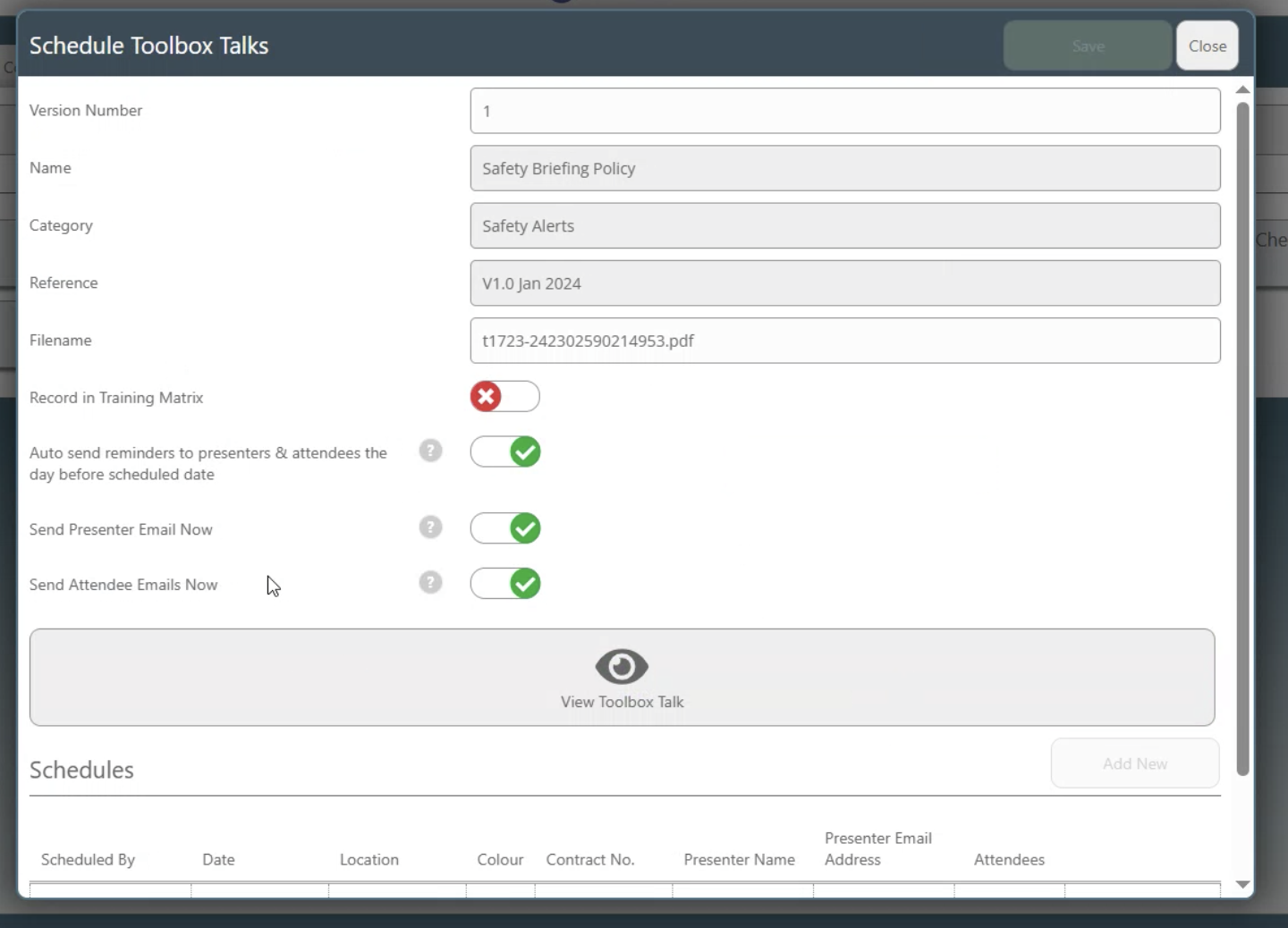The image size is (1288, 928).
Task: Click into the Version Number field
Action: (845, 111)
